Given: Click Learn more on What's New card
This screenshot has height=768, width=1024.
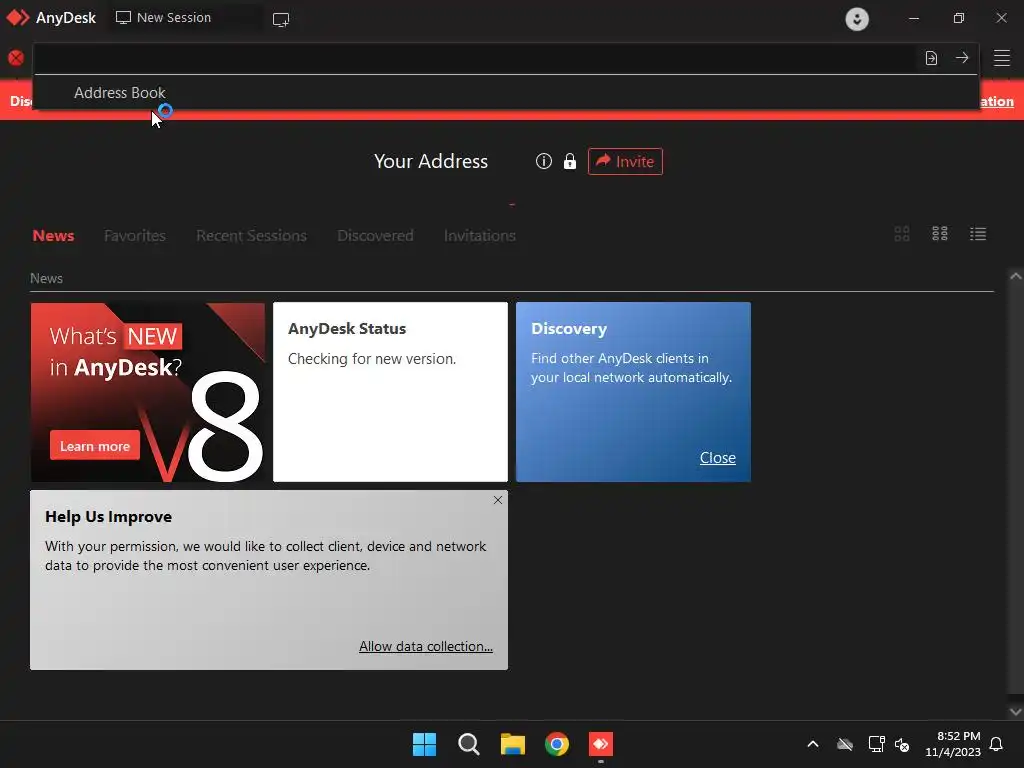Looking at the screenshot, I should click(95, 446).
